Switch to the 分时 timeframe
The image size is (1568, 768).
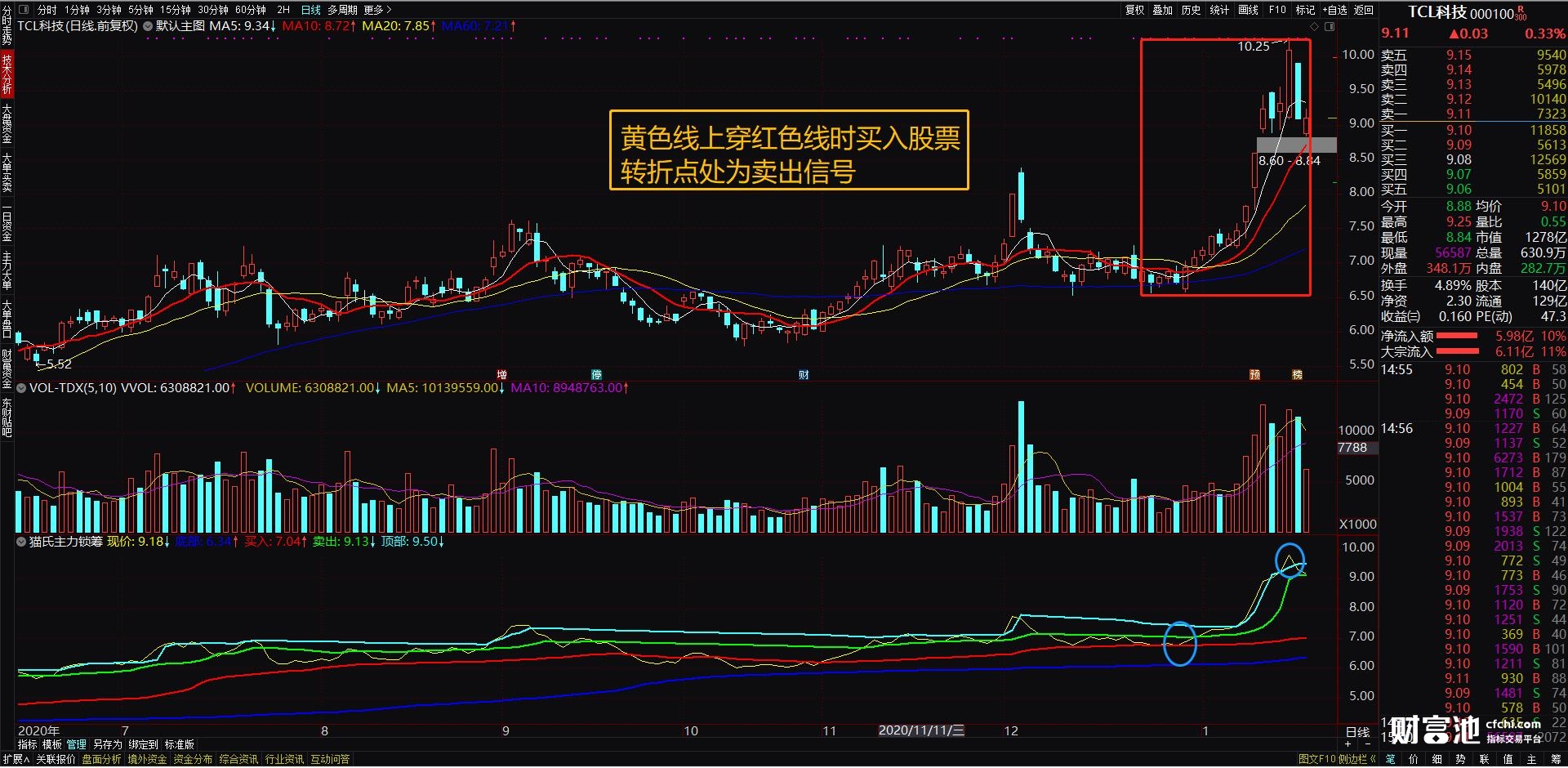click(x=47, y=10)
